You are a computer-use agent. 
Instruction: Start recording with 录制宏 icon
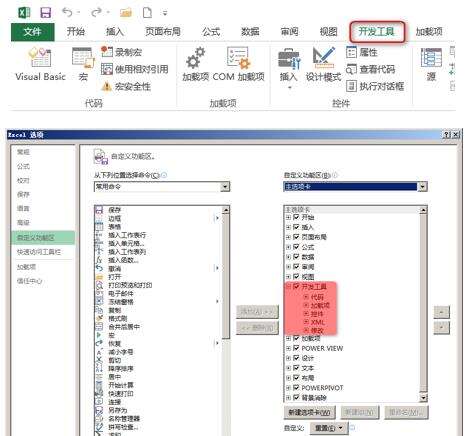pos(107,52)
